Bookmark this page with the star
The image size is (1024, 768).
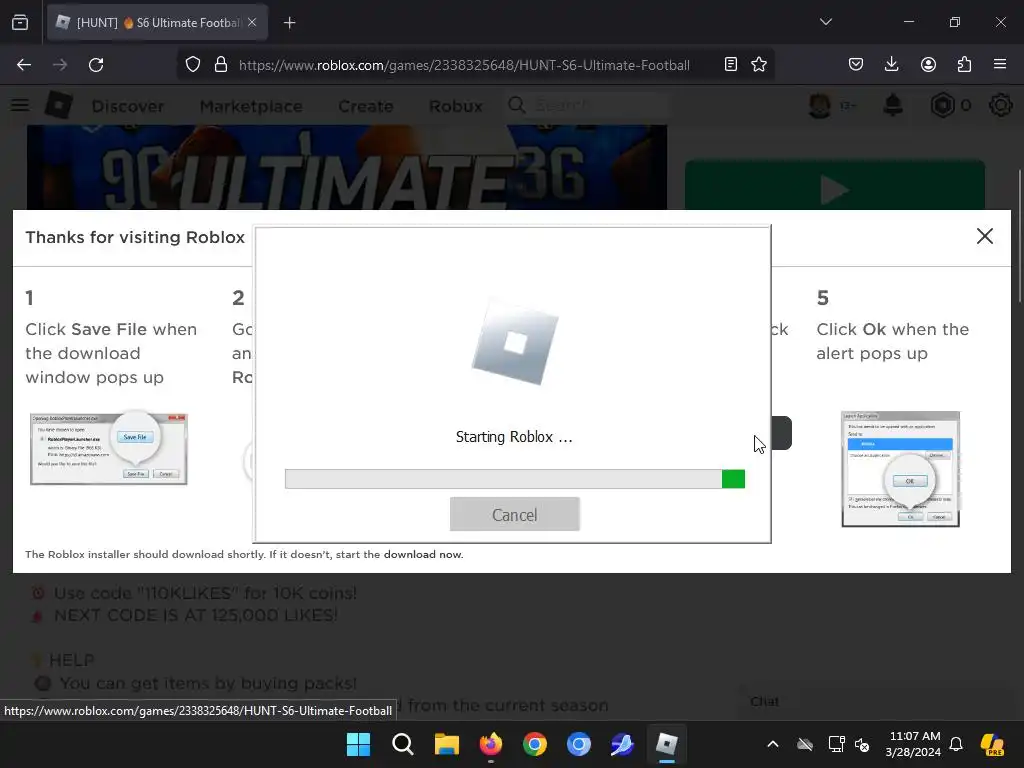point(759,65)
